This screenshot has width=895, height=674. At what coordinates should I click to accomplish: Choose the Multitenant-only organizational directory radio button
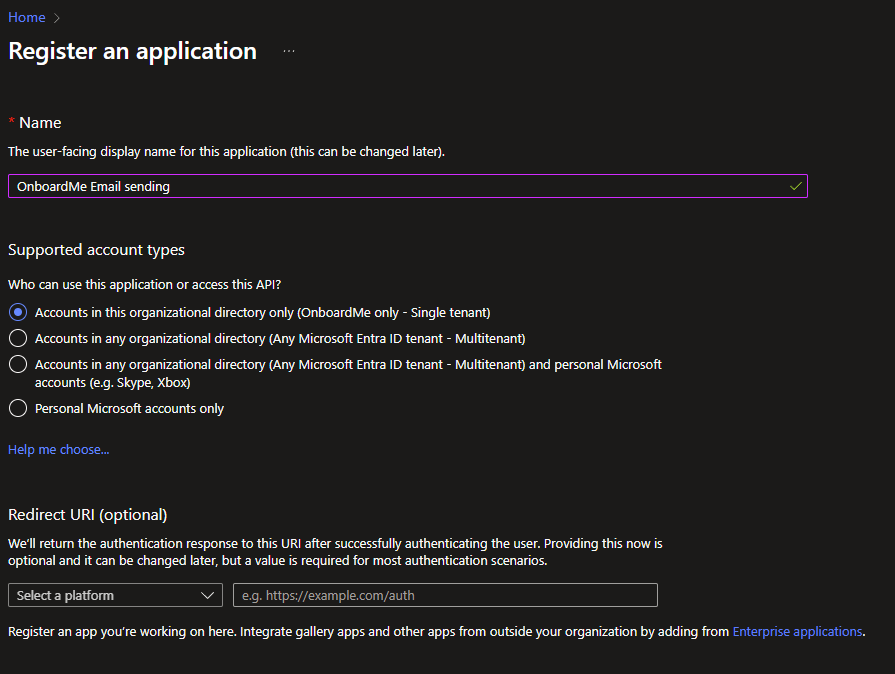coord(18,338)
